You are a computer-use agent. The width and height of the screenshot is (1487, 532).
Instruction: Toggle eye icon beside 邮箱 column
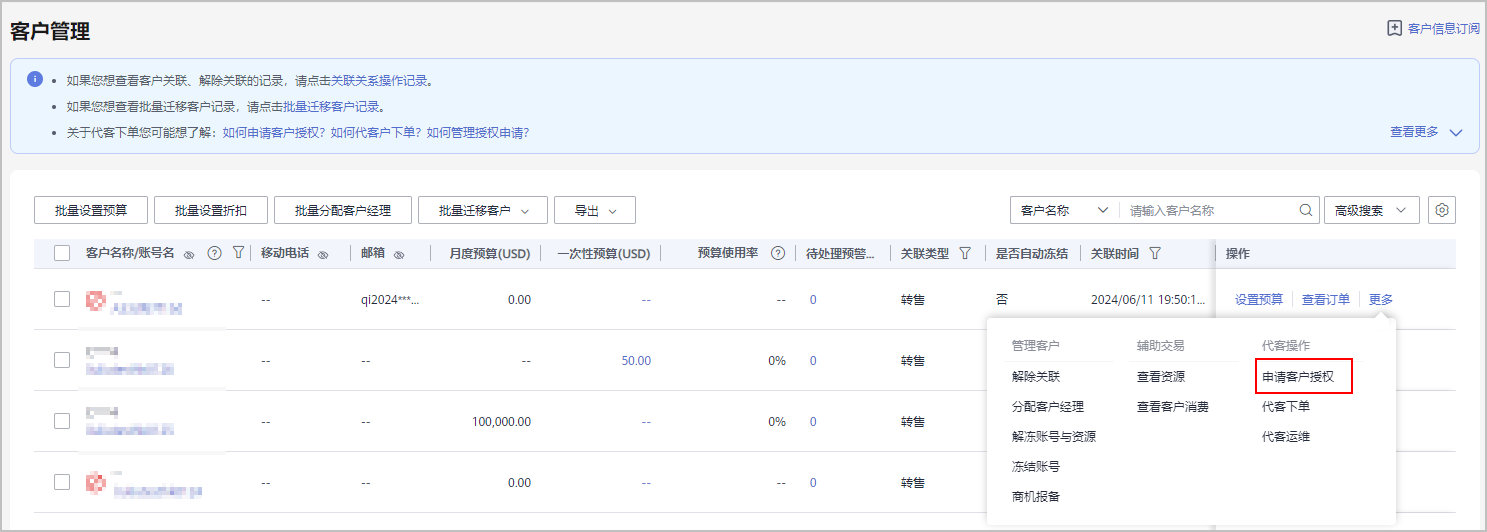click(x=399, y=255)
